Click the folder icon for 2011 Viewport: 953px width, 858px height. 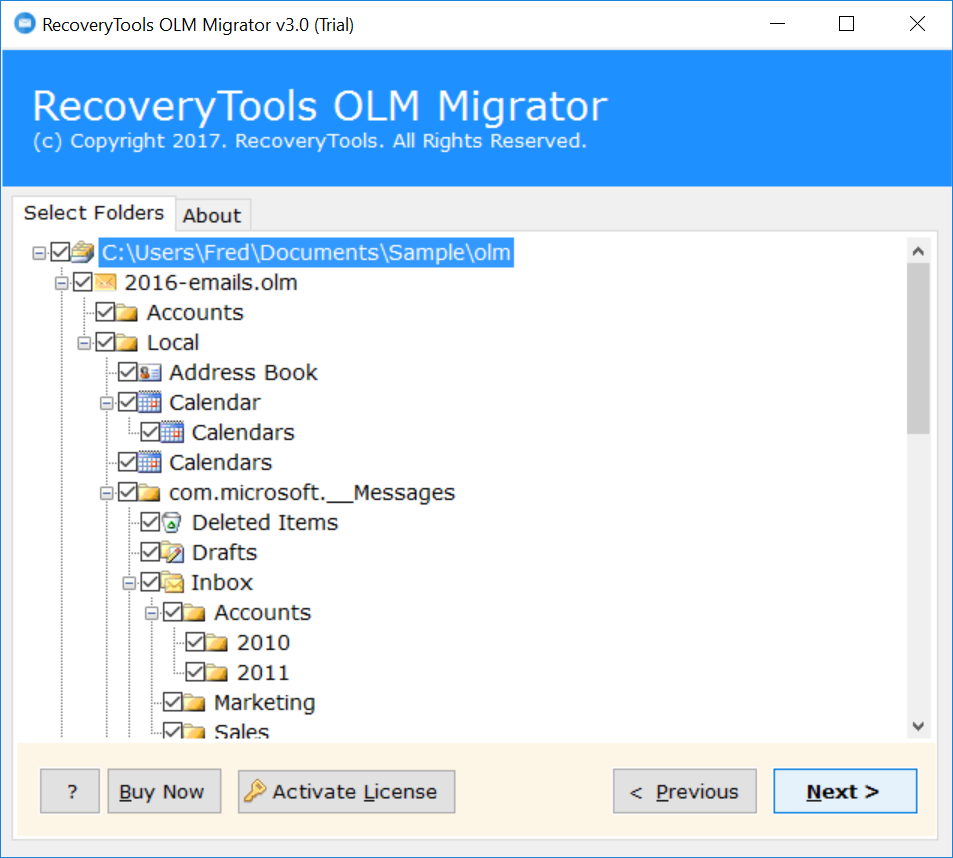(x=216, y=672)
